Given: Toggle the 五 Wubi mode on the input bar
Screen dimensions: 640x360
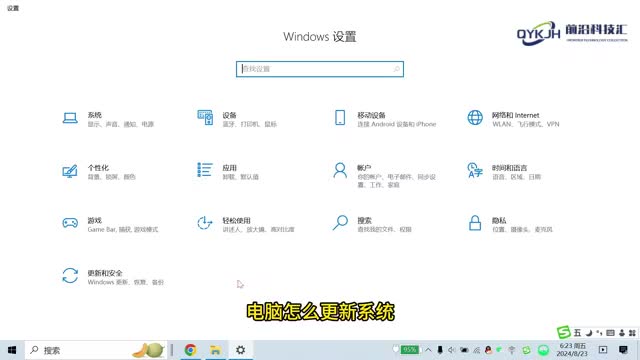Looking at the screenshot, I should [577, 333].
